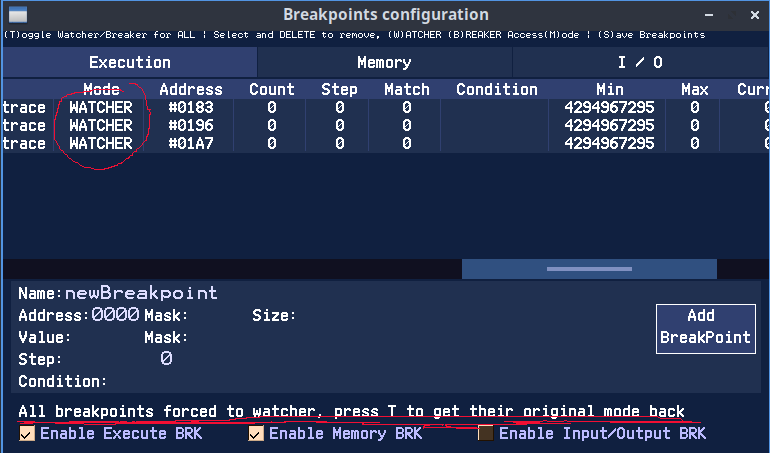Screen dimensions: 770x453
Task: Open the I / O tab
Action: (640, 62)
